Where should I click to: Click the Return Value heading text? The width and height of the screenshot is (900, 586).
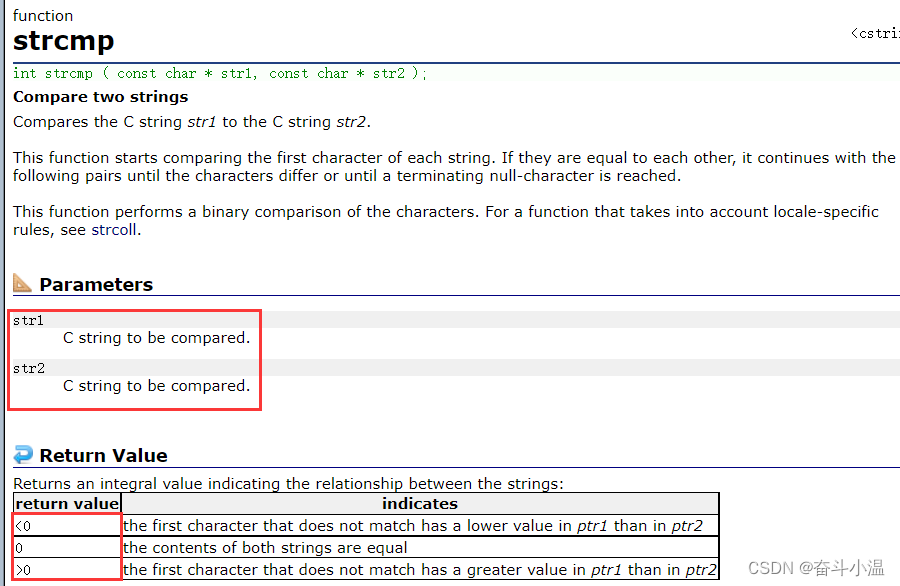(x=103, y=456)
